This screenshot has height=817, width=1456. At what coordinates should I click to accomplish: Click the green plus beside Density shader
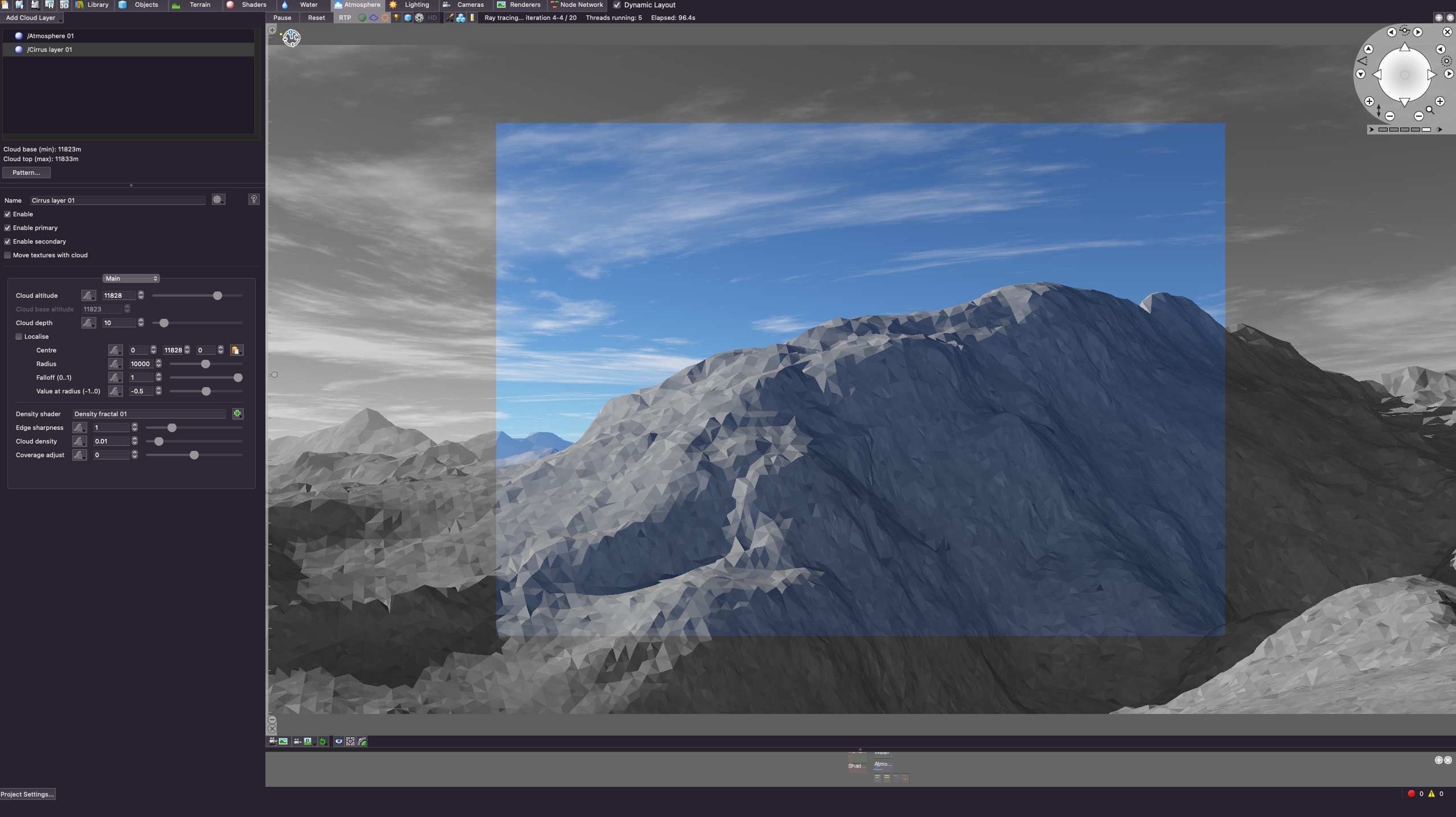pos(237,414)
